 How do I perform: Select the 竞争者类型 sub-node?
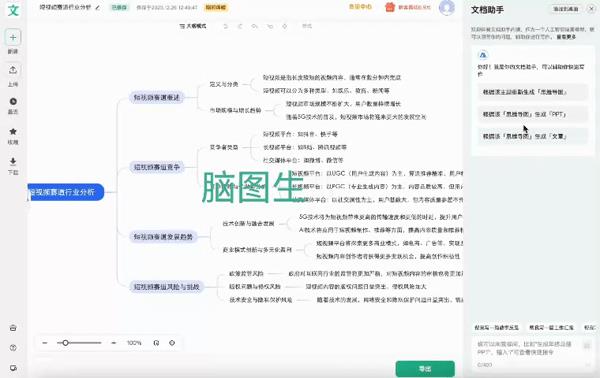point(224,147)
